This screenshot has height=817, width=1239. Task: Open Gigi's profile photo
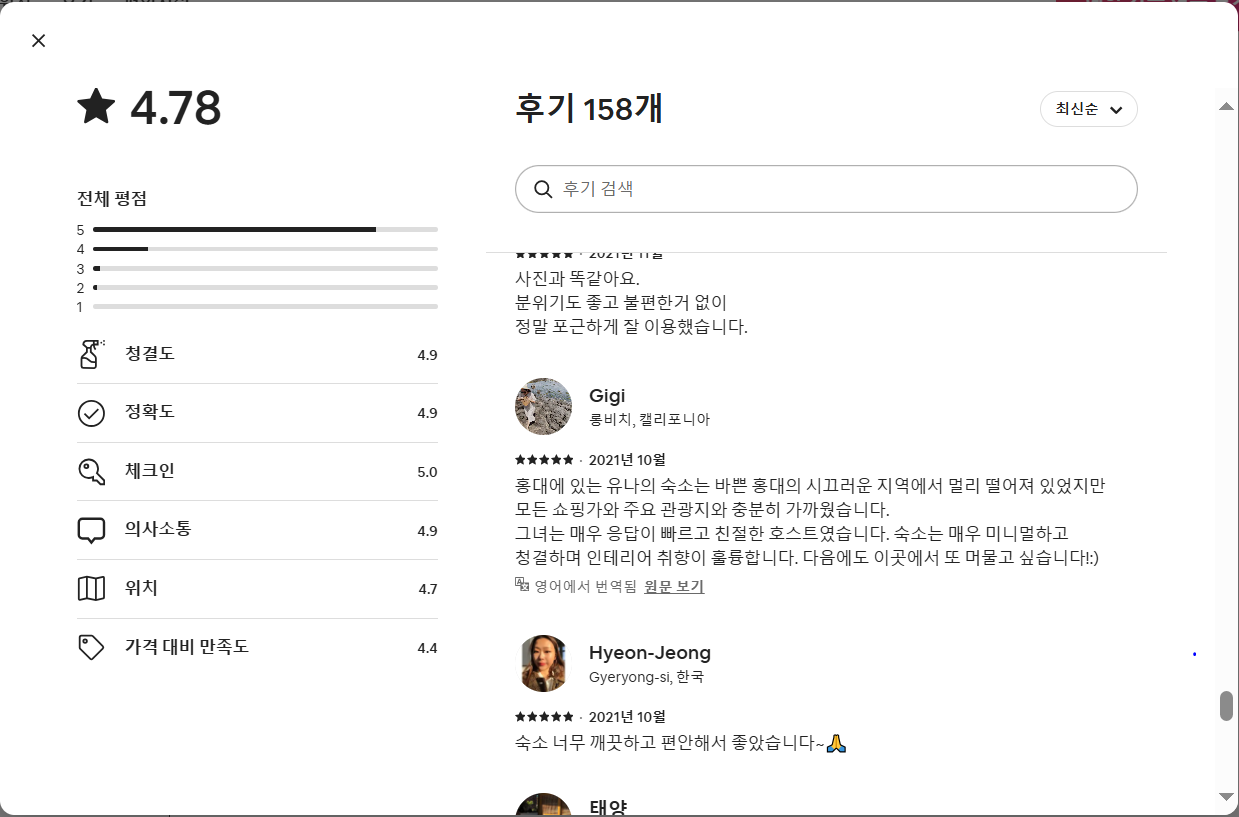[x=543, y=406]
